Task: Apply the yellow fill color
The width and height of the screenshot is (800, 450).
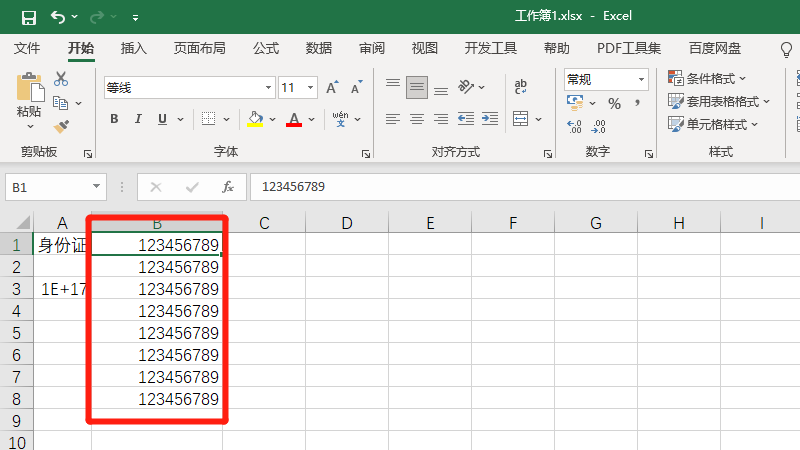Action: 255,119
